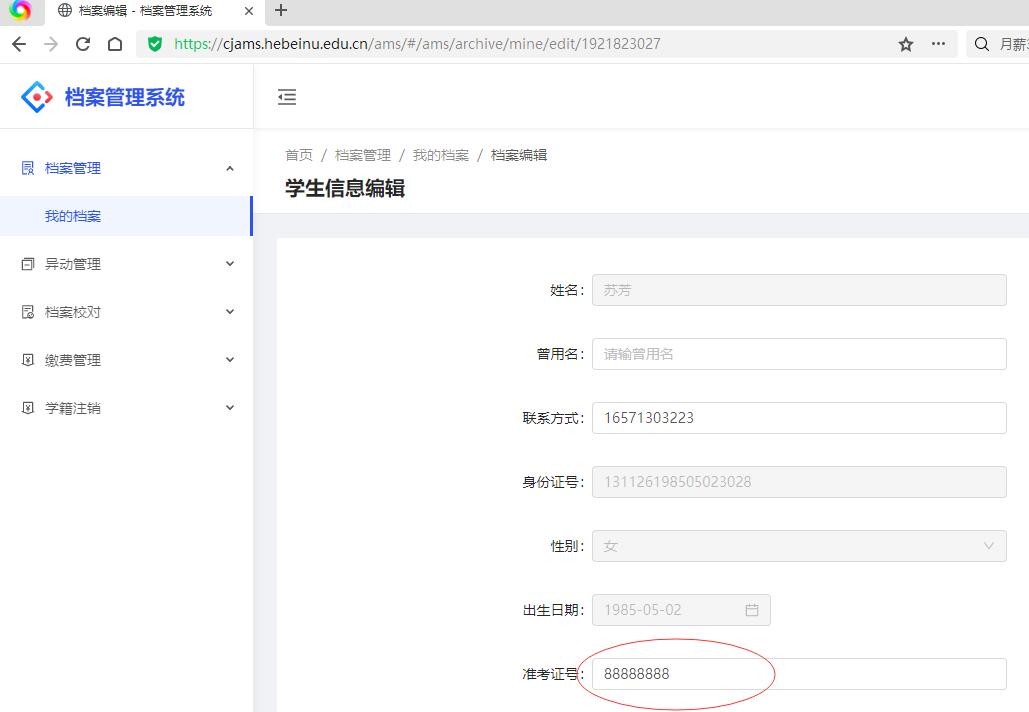This screenshot has width=1029, height=712.
Task: Go to 首页 via breadcrumb
Action: pos(299,155)
